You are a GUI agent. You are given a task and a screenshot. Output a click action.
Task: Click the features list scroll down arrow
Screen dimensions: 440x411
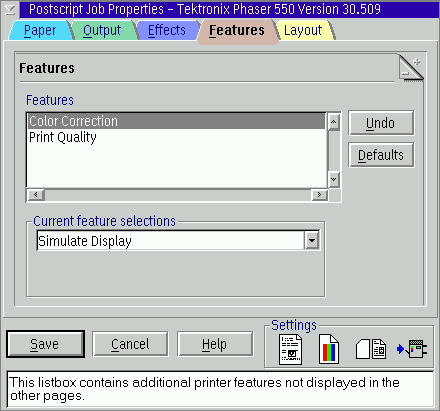point(334,179)
